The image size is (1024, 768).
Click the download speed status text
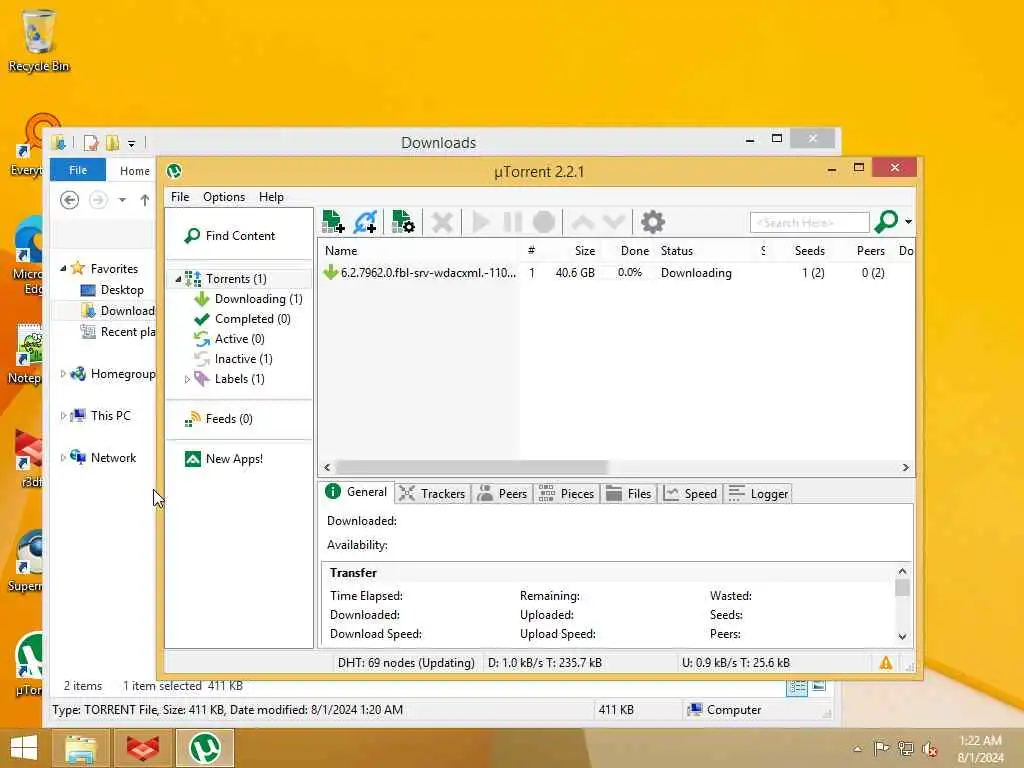[545, 663]
